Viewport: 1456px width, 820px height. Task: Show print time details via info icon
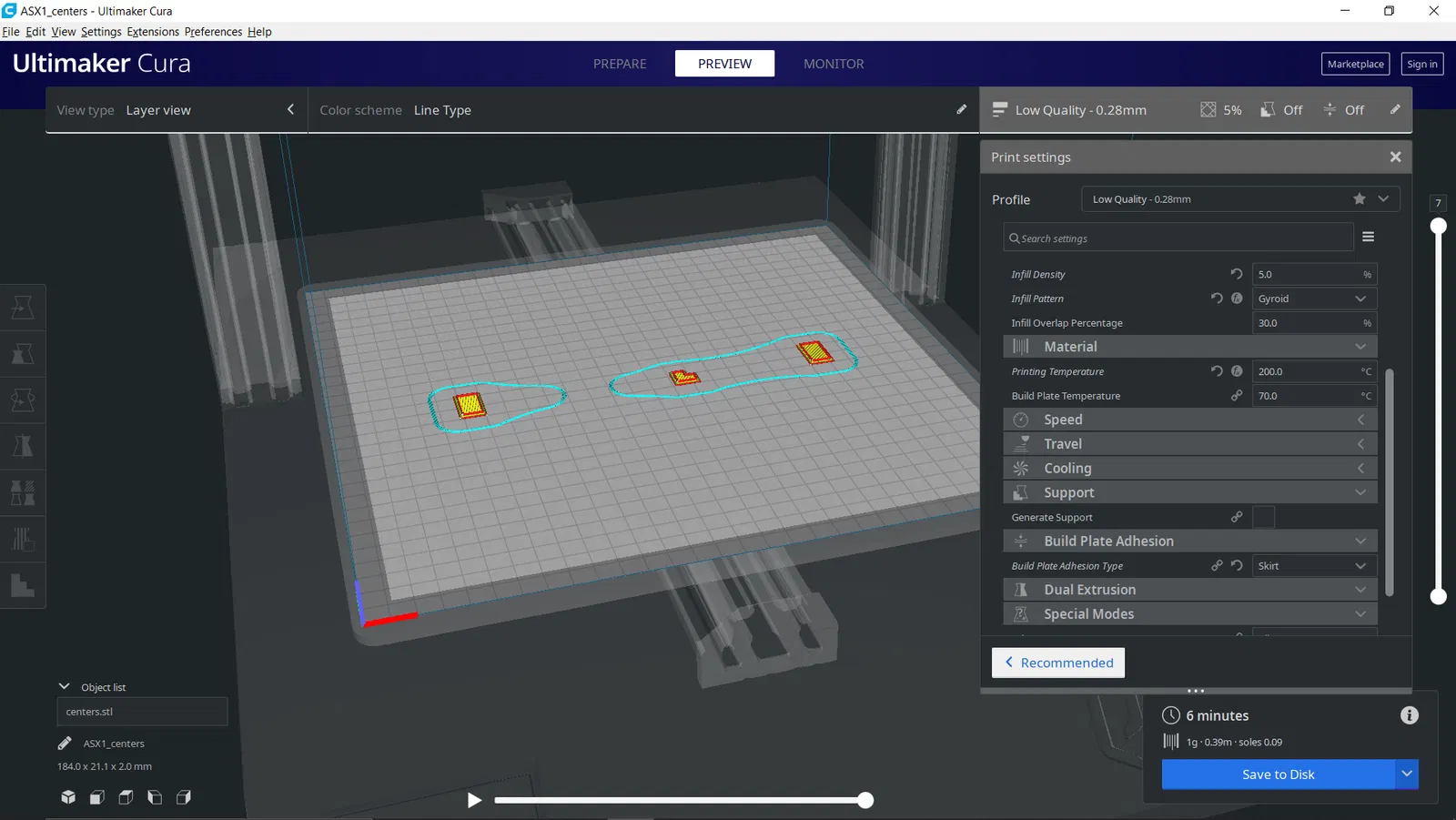[1410, 715]
